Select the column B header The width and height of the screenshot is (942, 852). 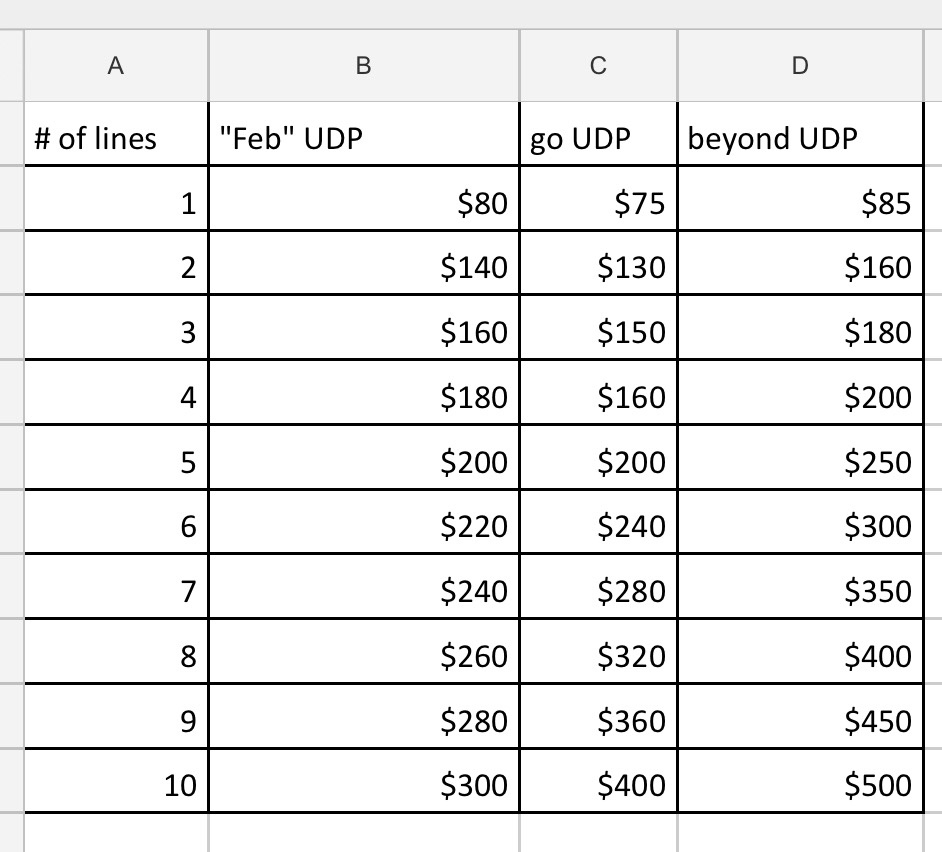pyautogui.click(x=363, y=66)
